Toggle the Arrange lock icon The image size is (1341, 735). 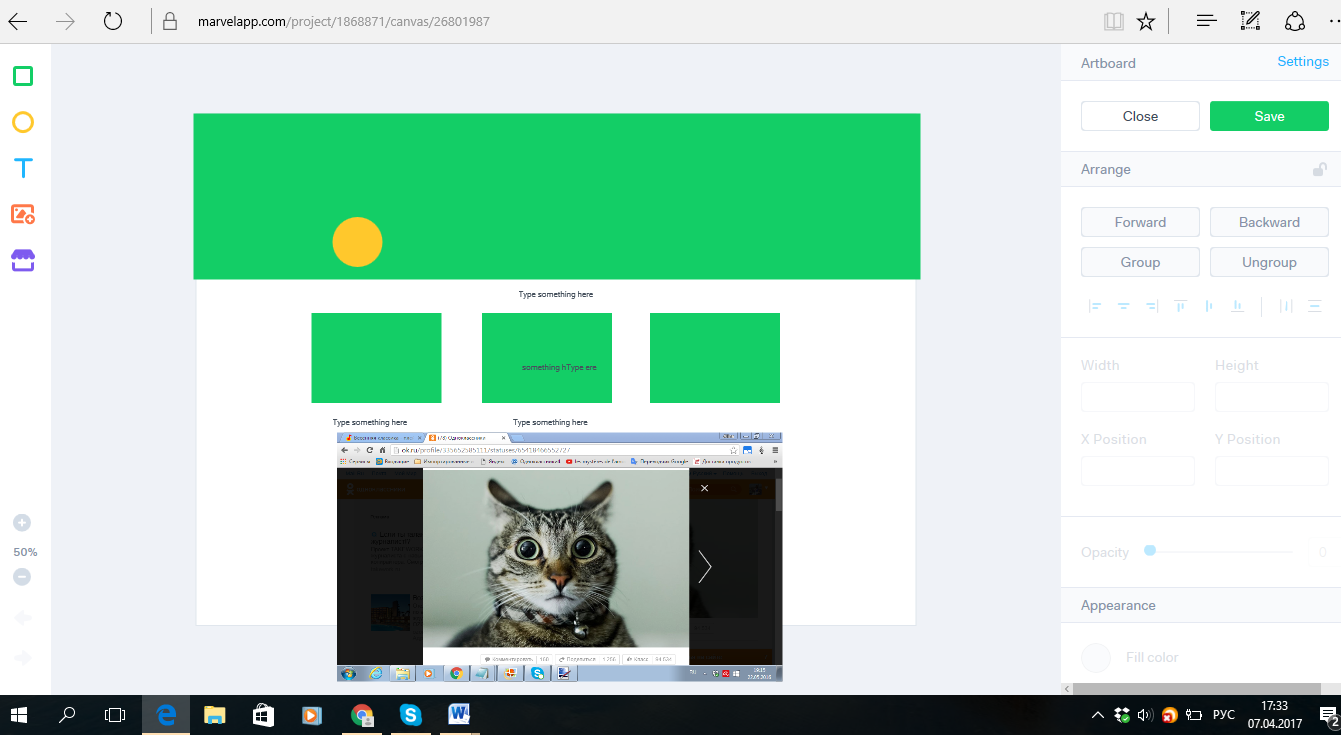click(x=1320, y=170)
